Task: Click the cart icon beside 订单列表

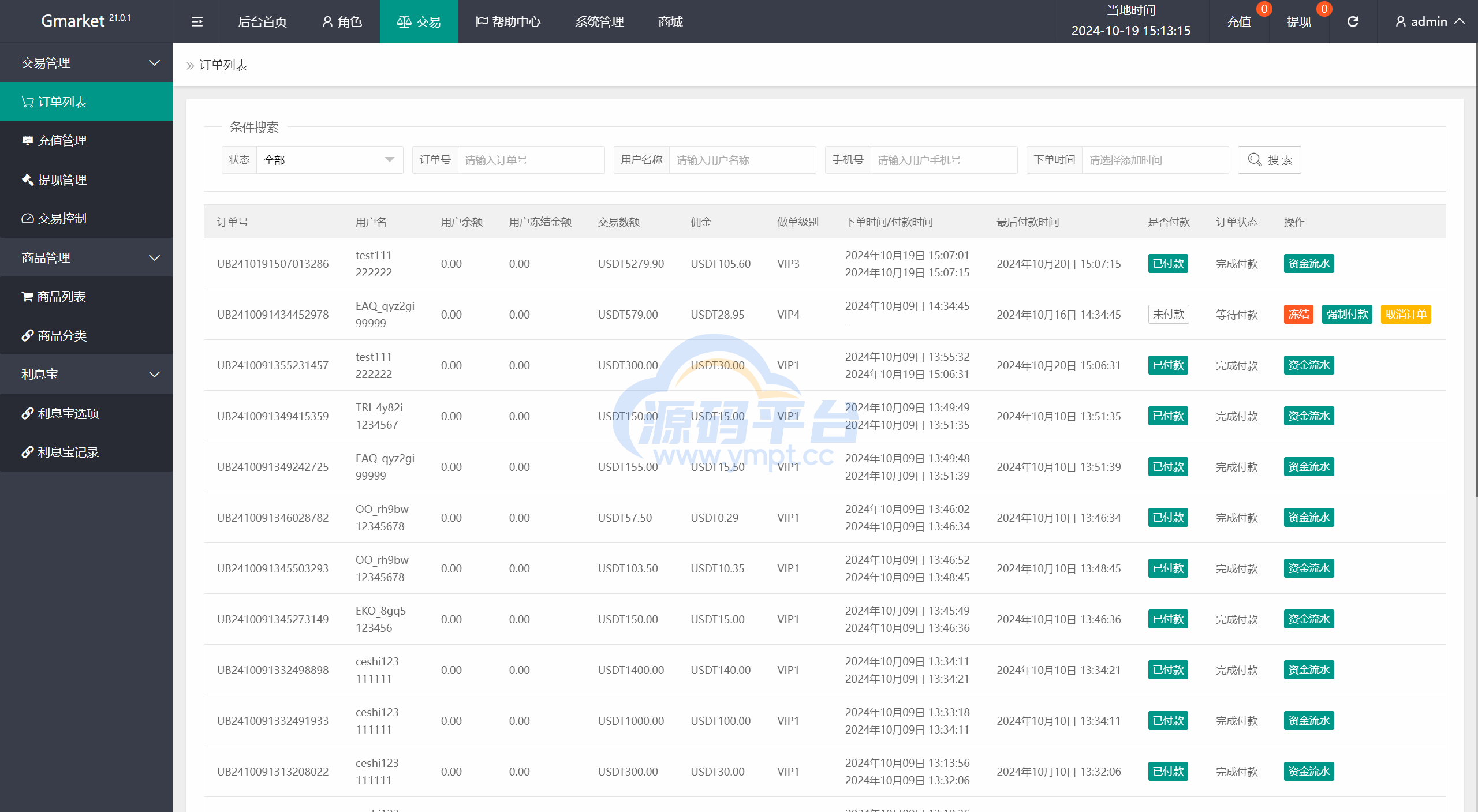Action: coord(28,102)
